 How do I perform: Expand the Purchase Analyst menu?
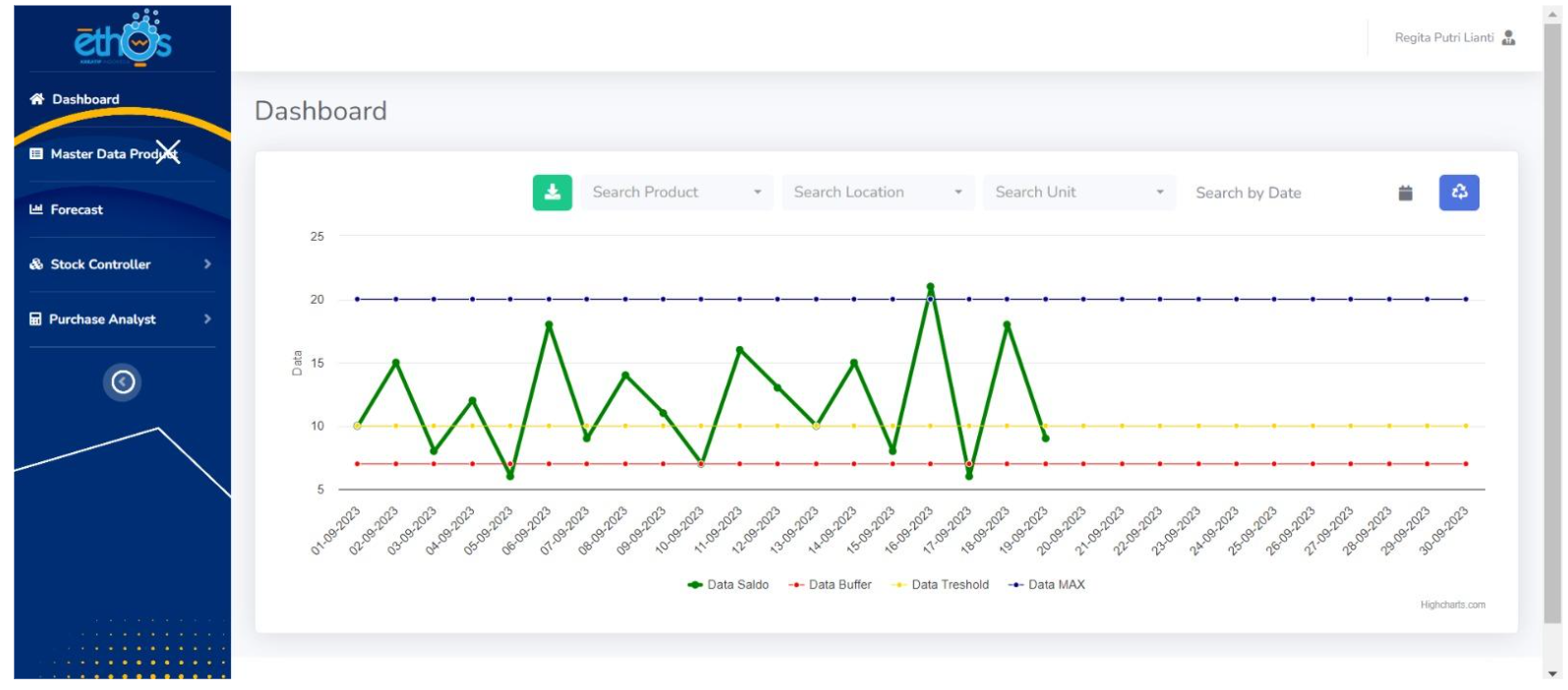click(120, 319)
